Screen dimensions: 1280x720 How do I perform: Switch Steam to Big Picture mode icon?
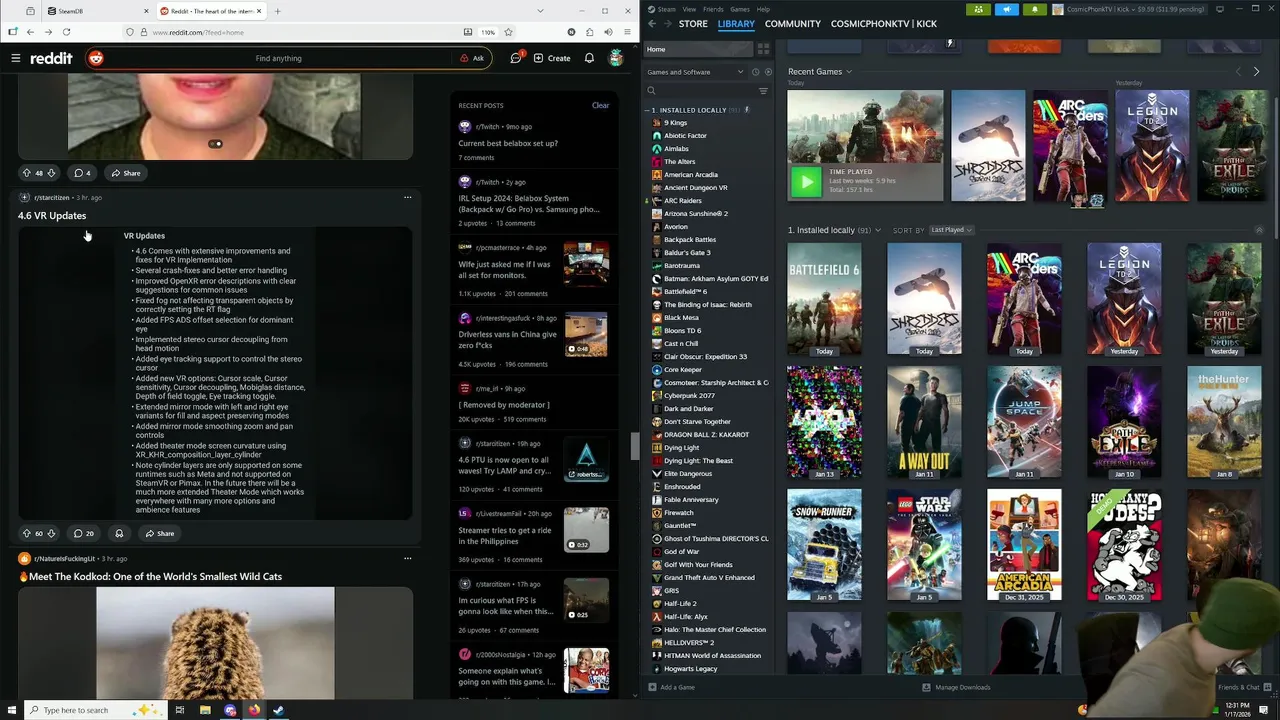tap(1220, 9)
